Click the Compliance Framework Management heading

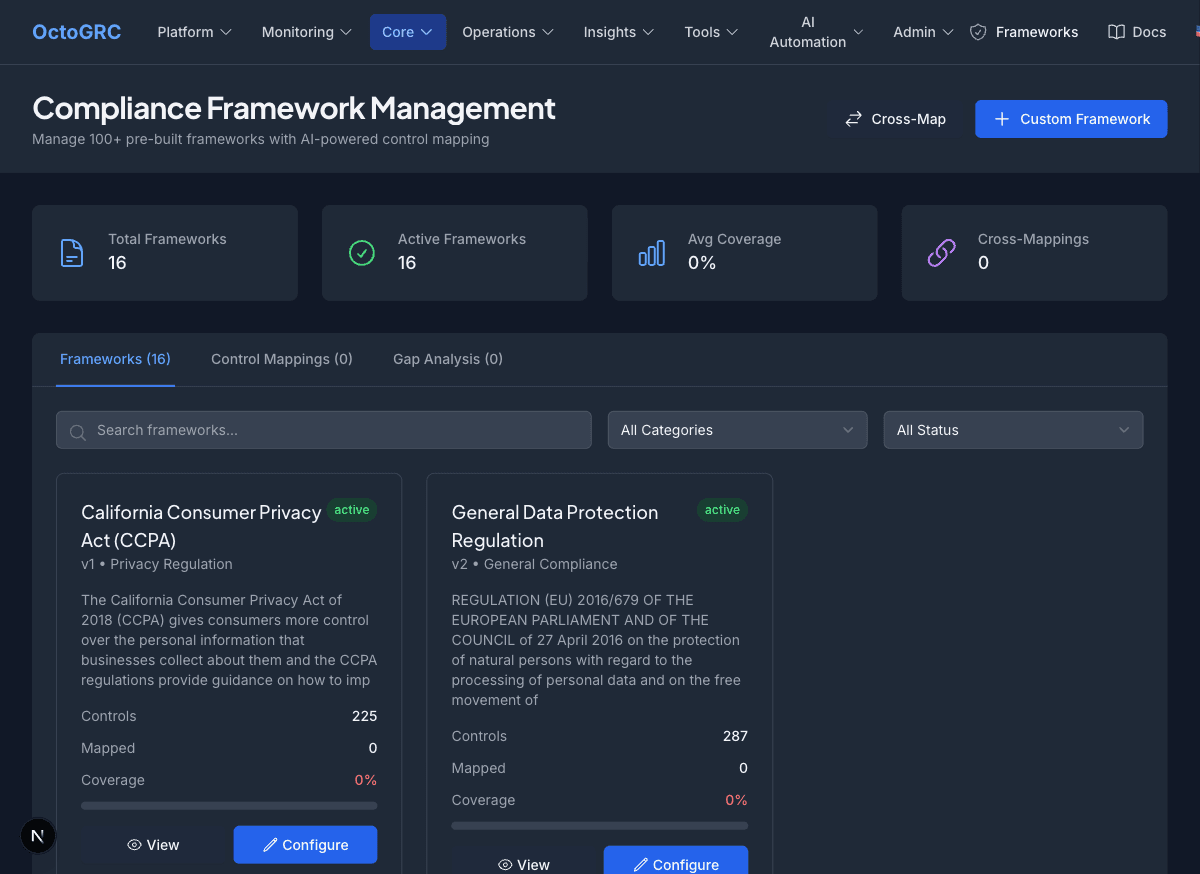(x=294, y=108)
